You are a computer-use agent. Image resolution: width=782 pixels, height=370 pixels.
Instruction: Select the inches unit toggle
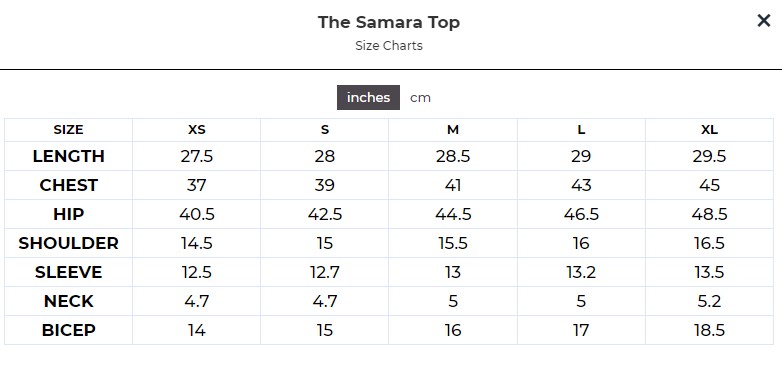pos(368,97)
